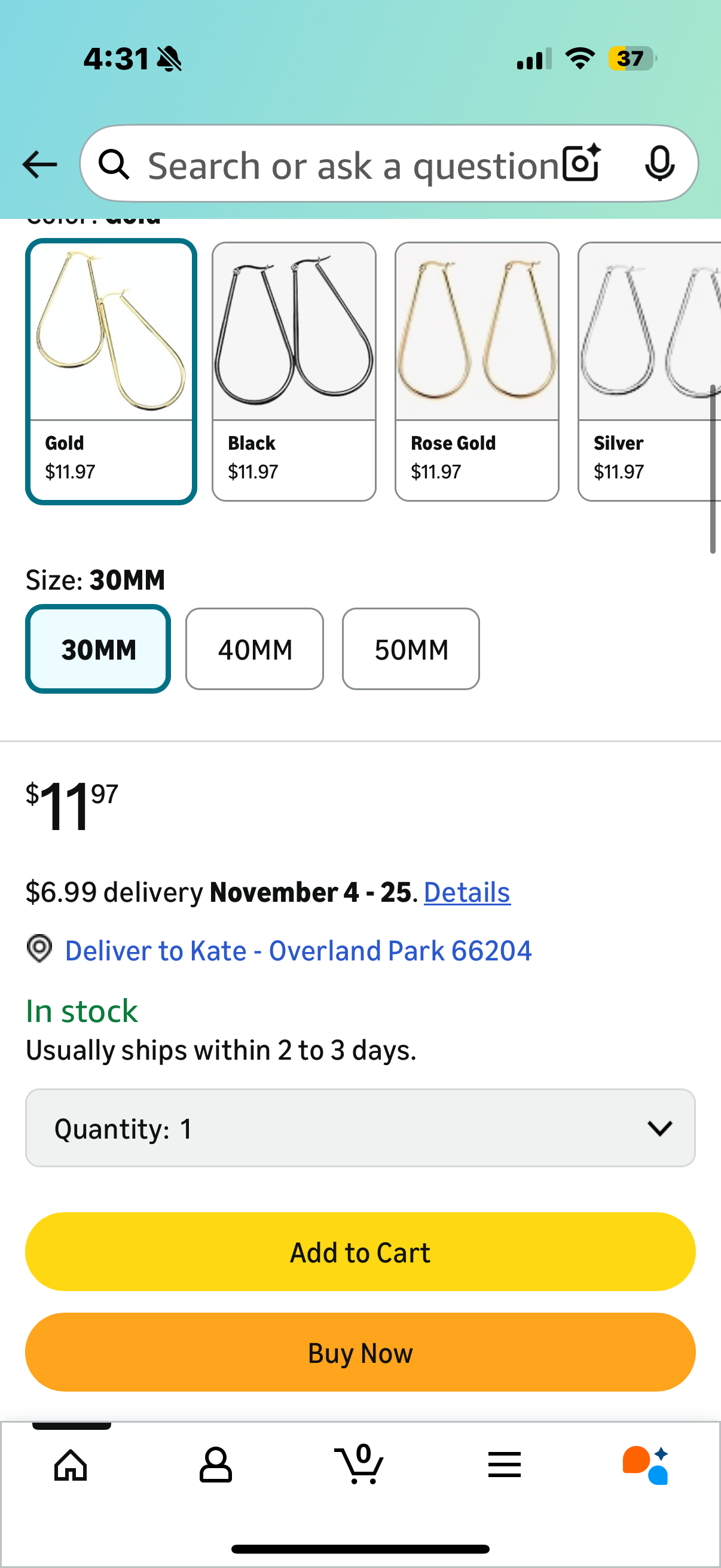Screen dimensions: 721x1568
Task: Open the shopping cart icon
Action: click(x=359, y=1464)
